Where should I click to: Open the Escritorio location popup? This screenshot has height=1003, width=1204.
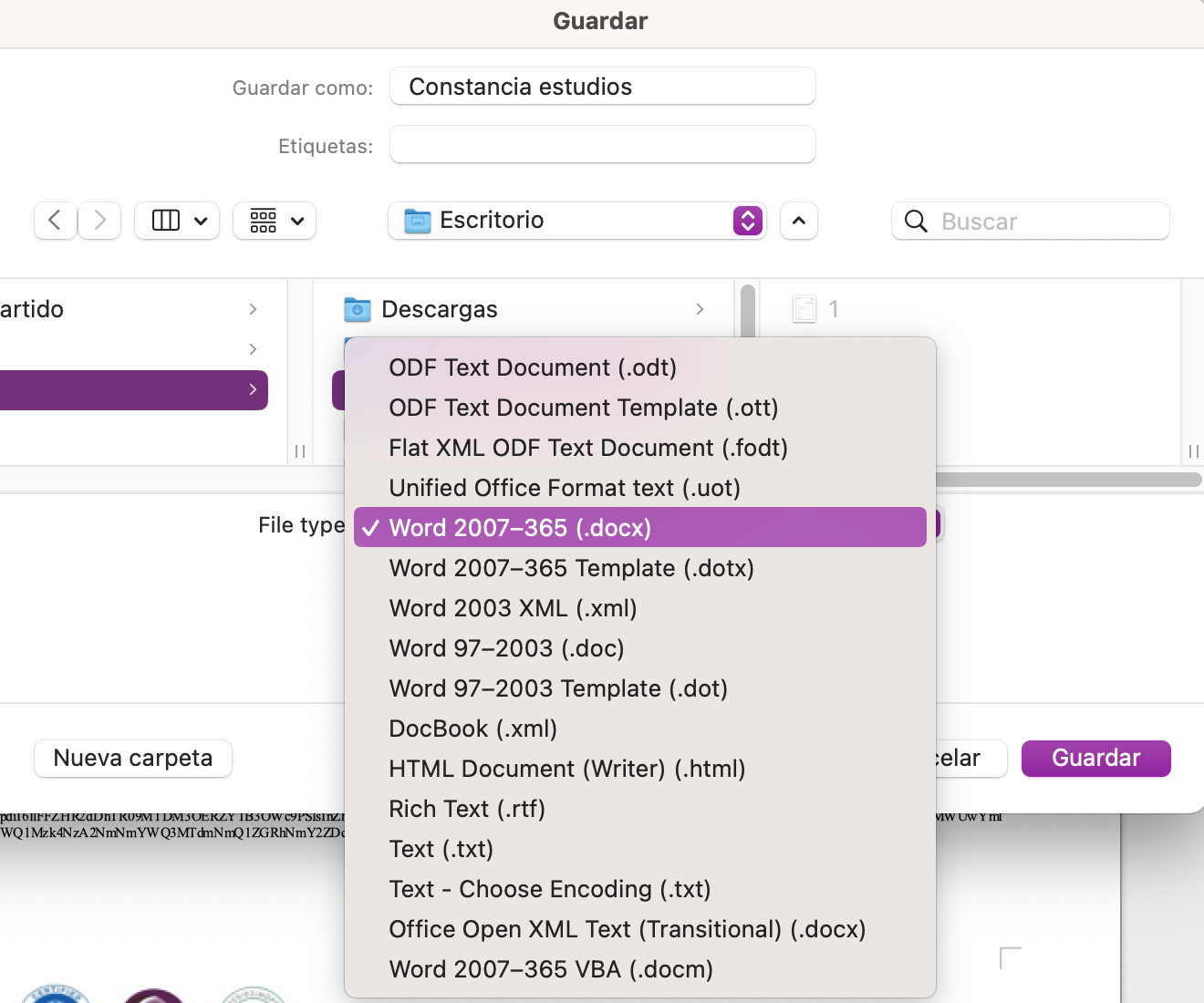click(x=577, y=221)
